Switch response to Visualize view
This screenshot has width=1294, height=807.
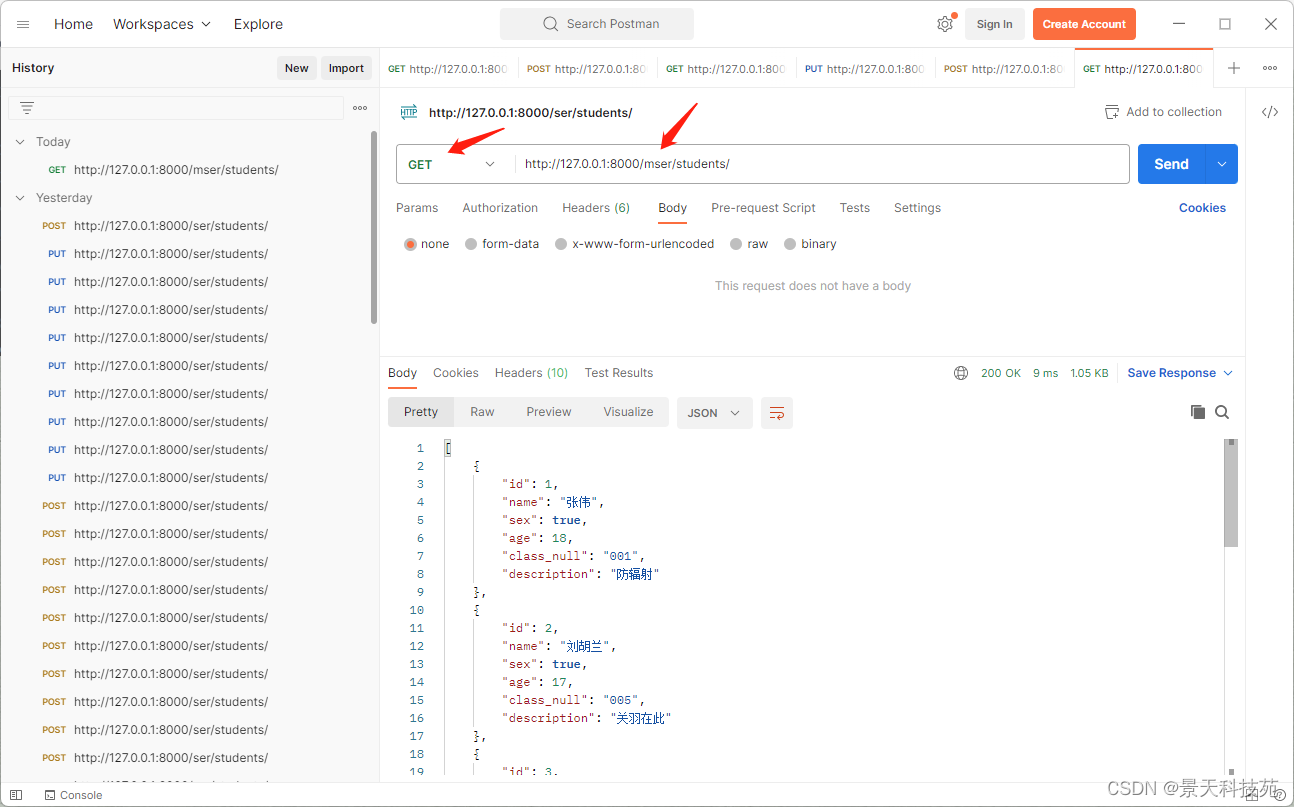click(x=628, y=412)
